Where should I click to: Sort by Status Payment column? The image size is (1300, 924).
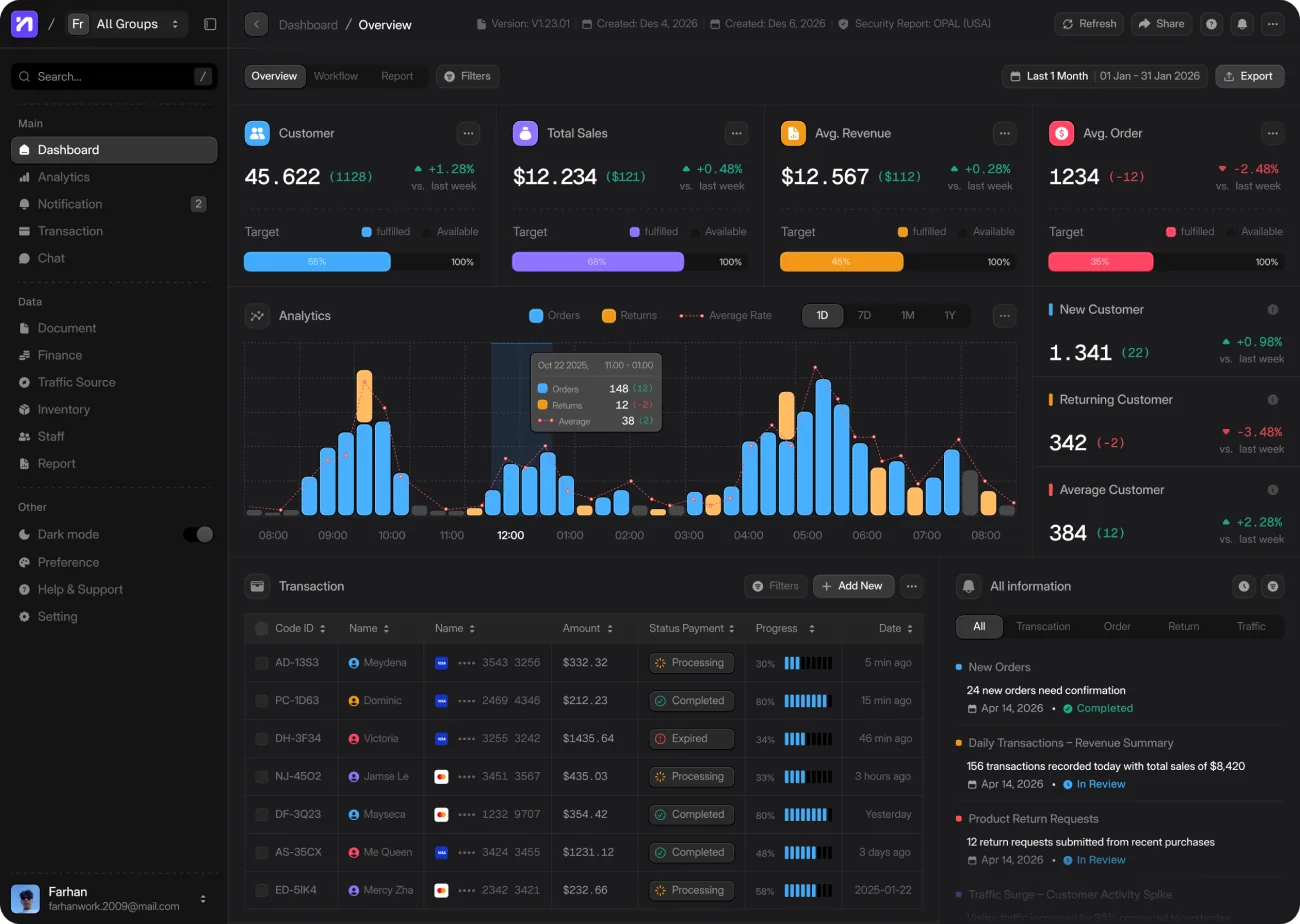pos(692,629)
